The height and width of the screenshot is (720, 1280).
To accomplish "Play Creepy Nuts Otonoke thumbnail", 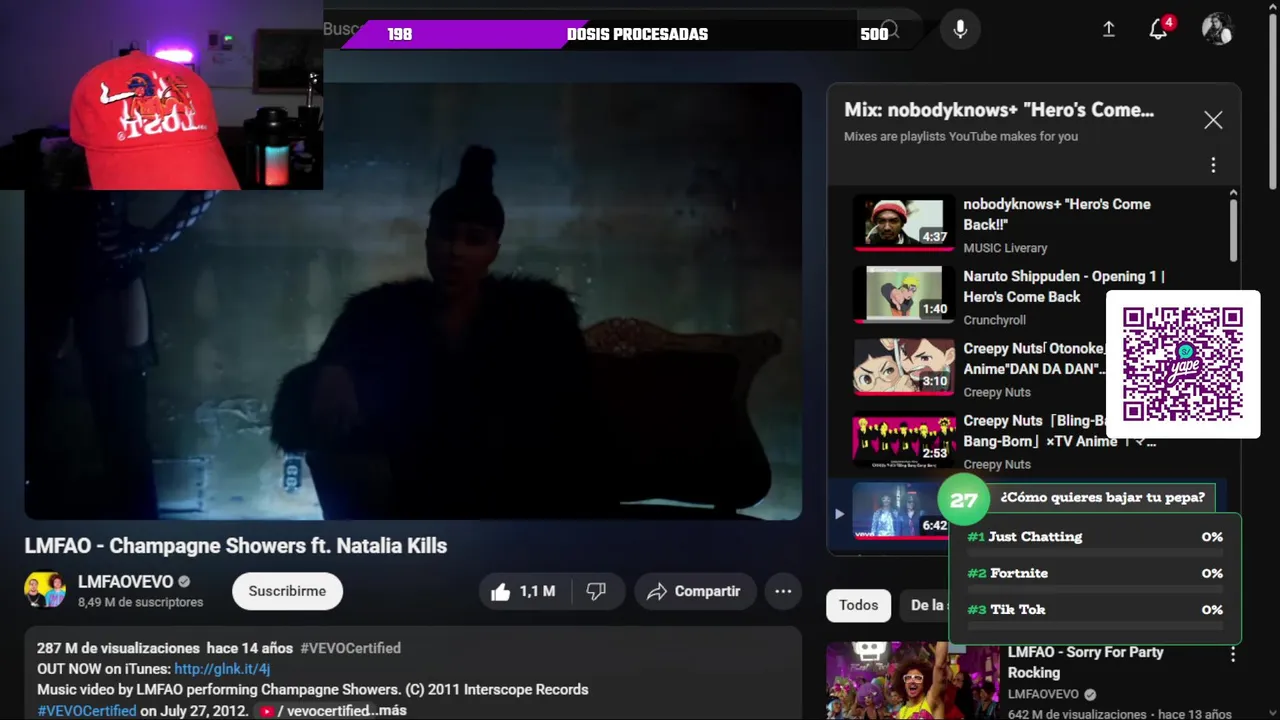I will click(904, 366).
